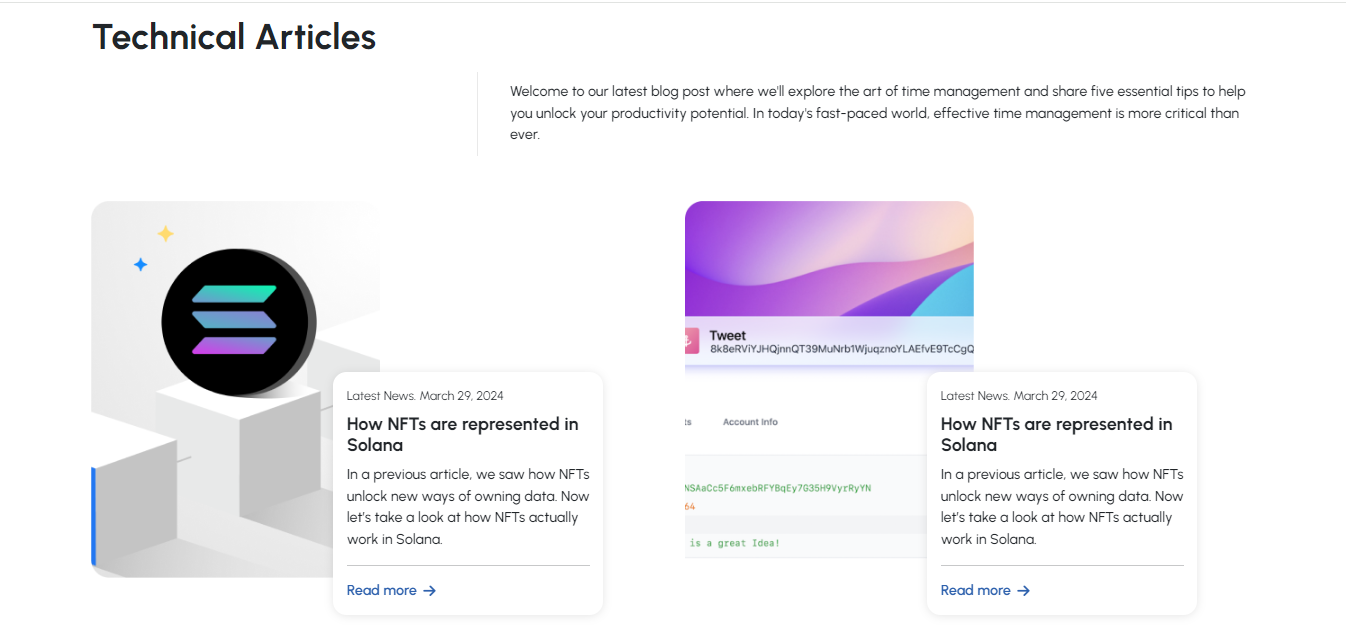Click the Latest News date on Solana-logo card
The image size is (1346, 642).
click(x=425, y=396)
